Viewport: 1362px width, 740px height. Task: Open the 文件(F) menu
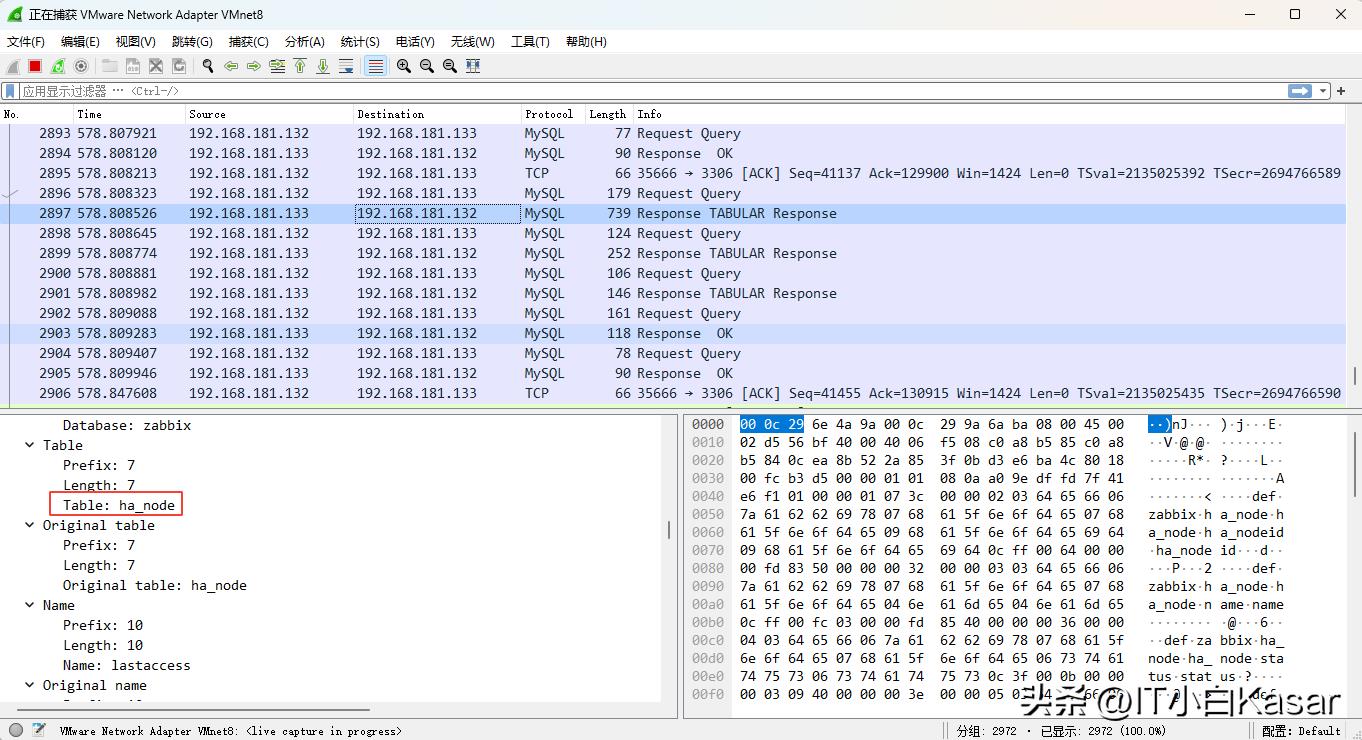click(x=26, y=42)
